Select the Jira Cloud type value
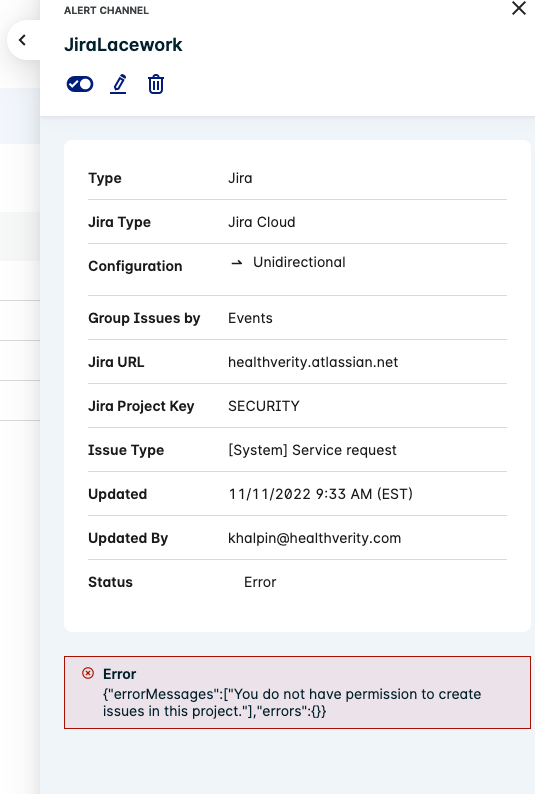 (x=262, y=222)
